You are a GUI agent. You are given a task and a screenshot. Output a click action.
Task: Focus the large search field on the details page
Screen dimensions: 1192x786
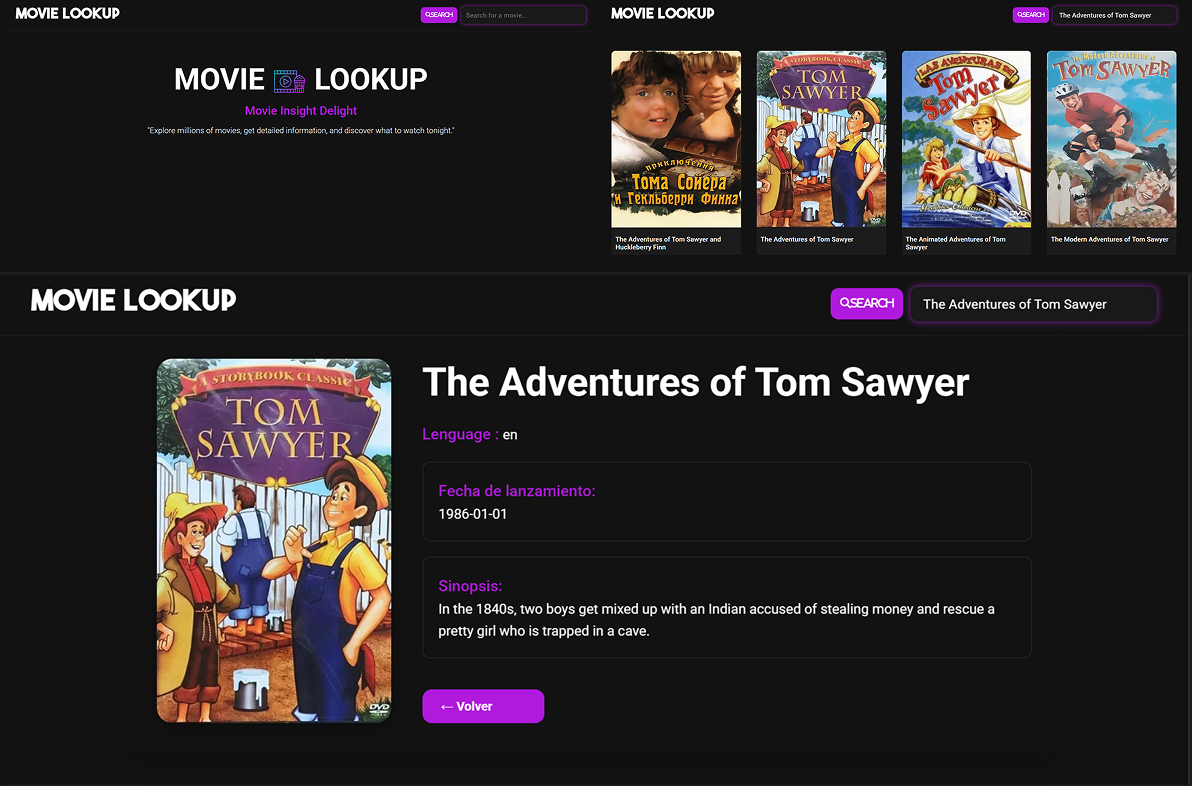(1033, 304)
